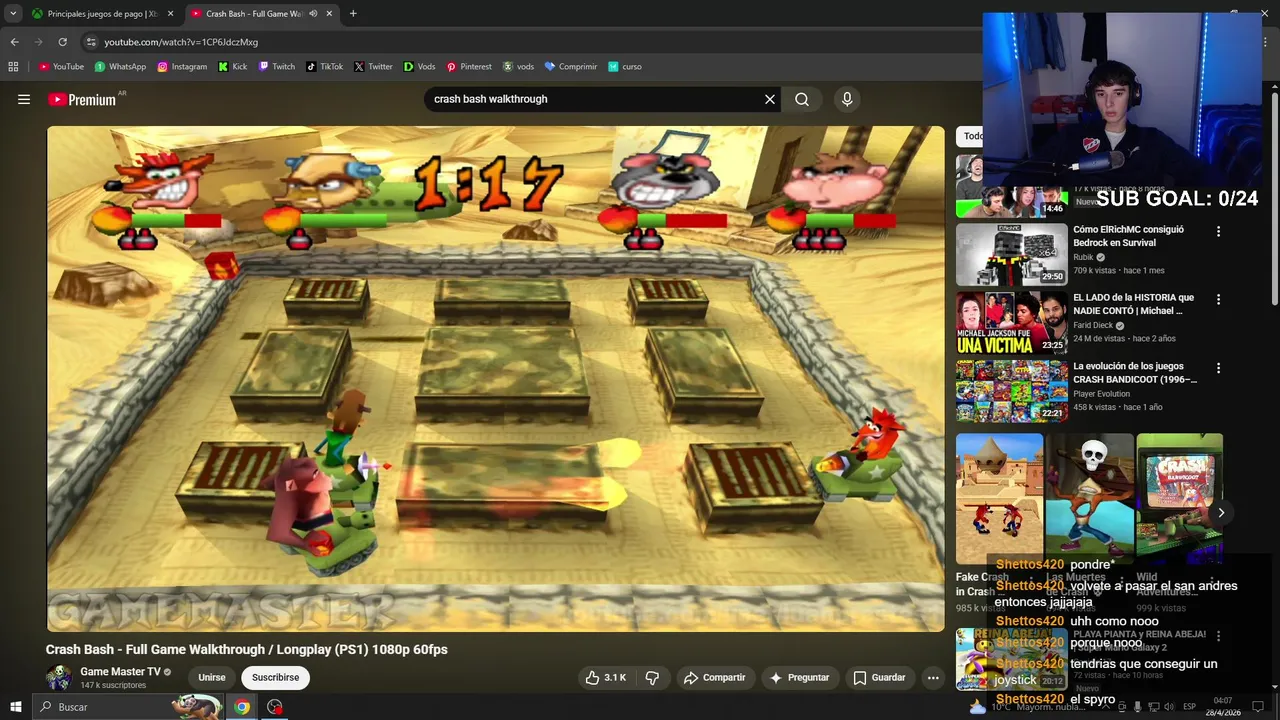Viewport: 1280px width, 720px height.
Task: Open the Twitch bookmark
Action: point(277,67)
